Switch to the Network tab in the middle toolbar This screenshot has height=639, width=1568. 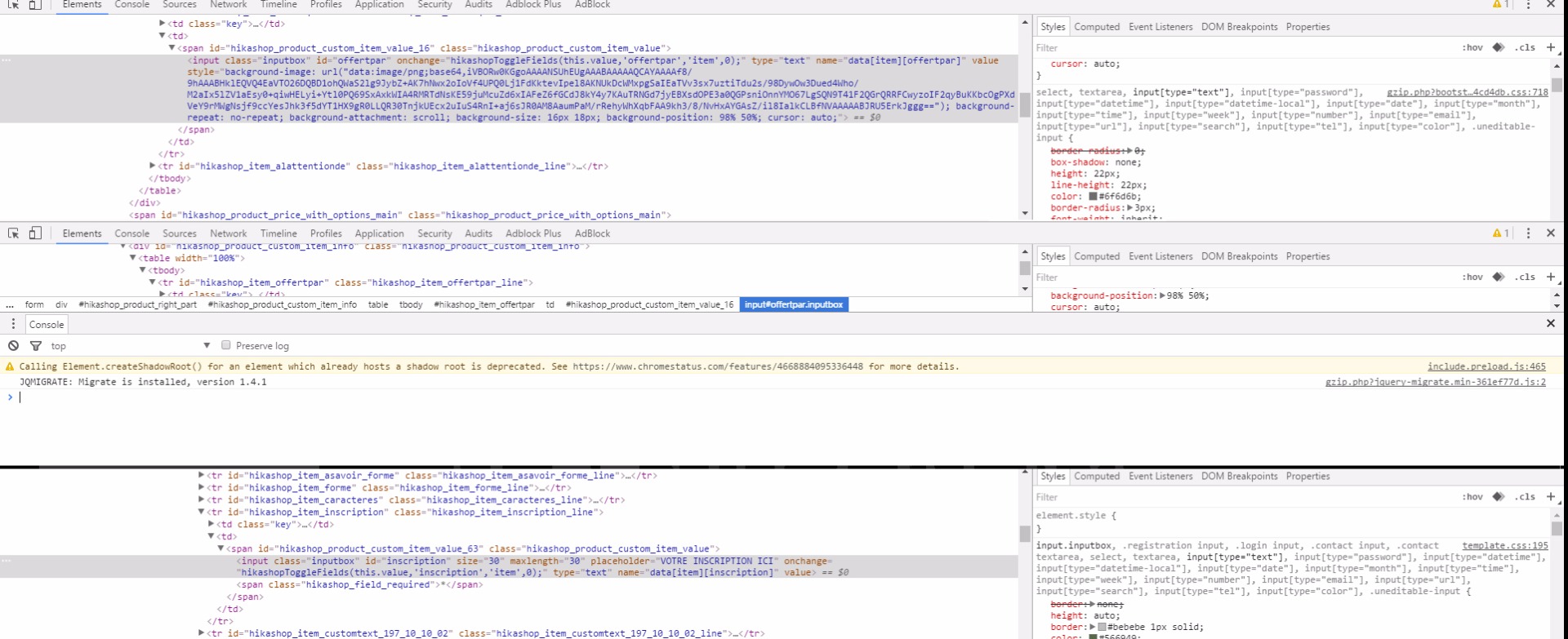click(229, 233)
